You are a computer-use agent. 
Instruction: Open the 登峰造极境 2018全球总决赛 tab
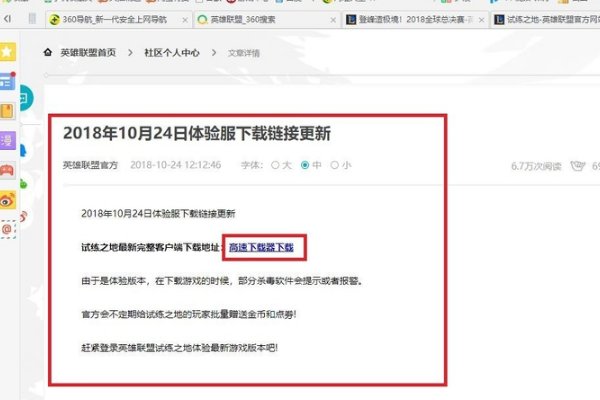[x=410, y=19]
